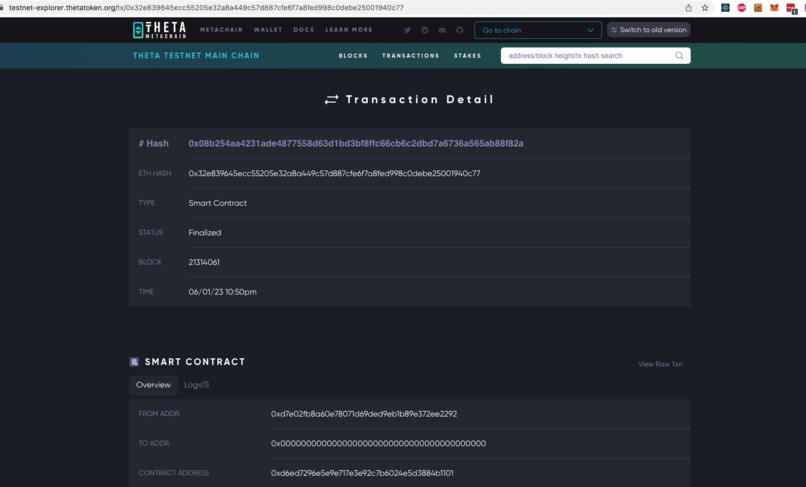
Task: Click the transaction hash 0x08b254aa… value
Action: click(x=356, y=143)
